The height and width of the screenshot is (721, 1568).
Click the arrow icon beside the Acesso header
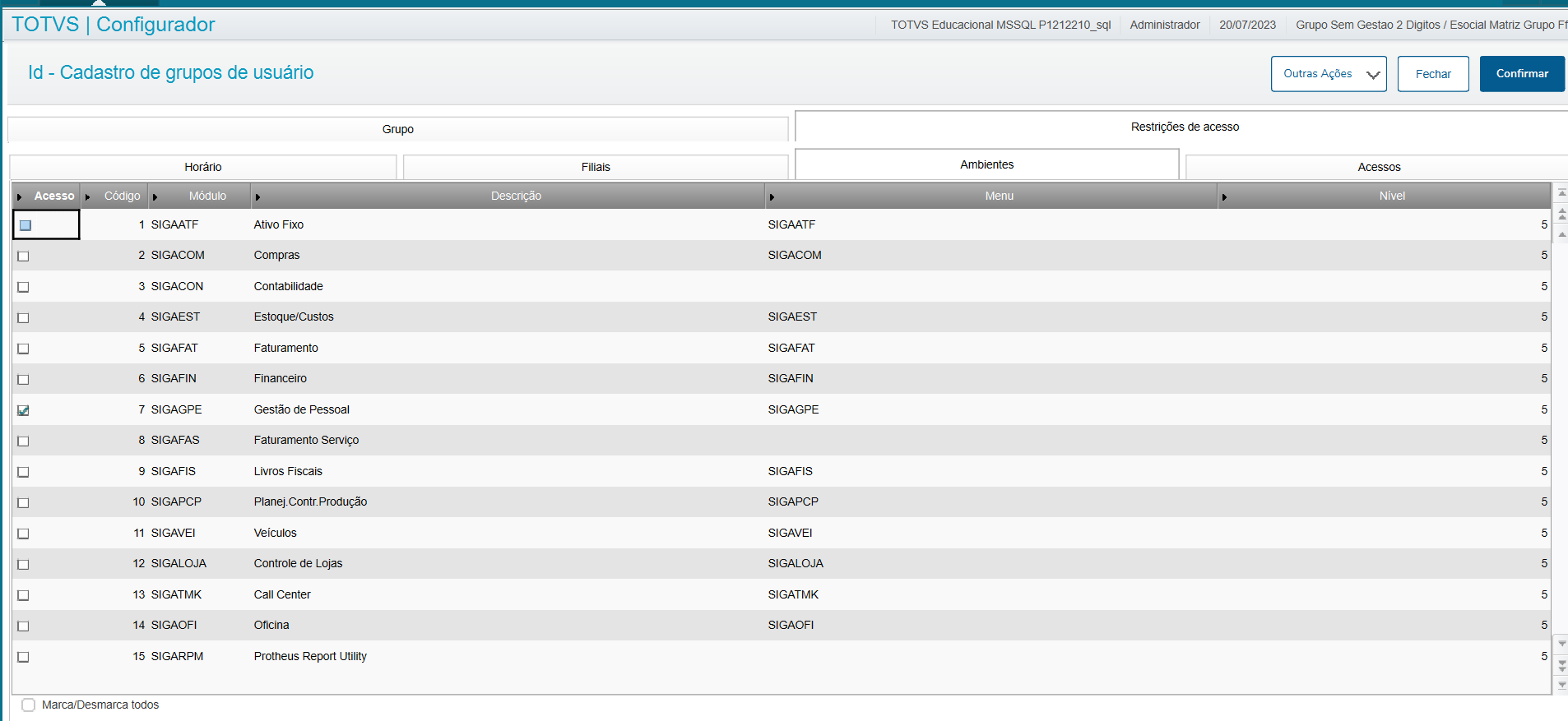point(20,197)
